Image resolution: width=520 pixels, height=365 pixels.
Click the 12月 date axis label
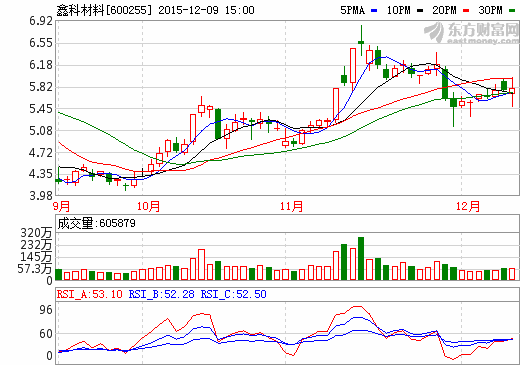(468, 206)
